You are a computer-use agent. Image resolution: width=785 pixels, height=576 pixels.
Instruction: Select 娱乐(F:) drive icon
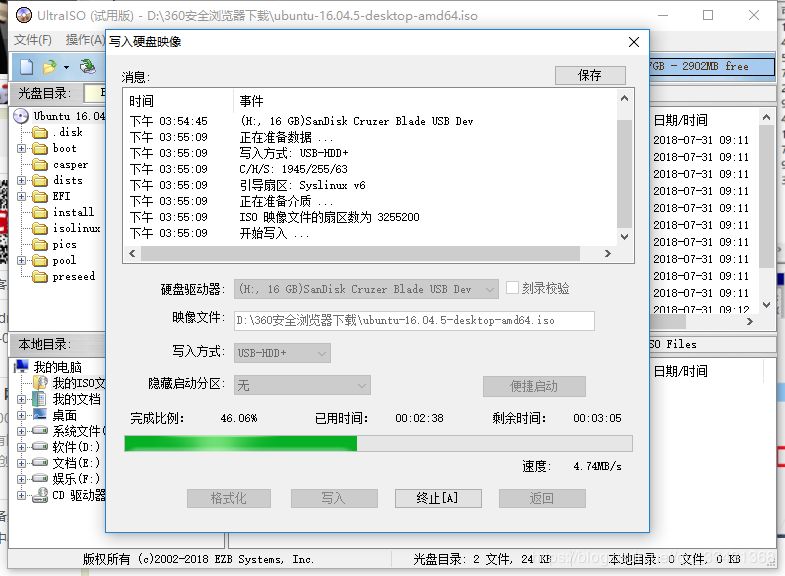[x=40, y=478]
